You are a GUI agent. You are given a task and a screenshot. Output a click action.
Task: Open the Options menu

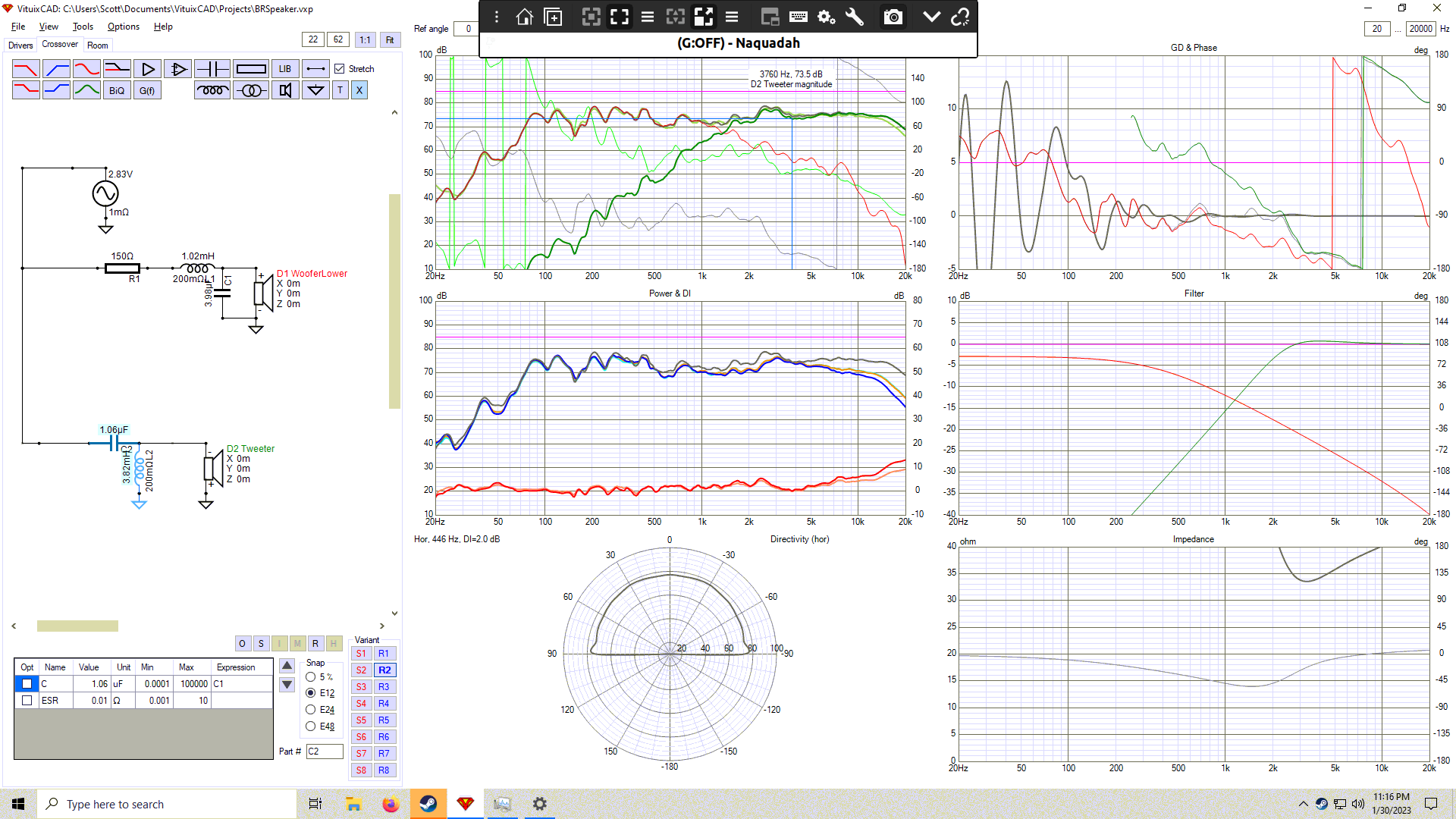pos(124,27)
